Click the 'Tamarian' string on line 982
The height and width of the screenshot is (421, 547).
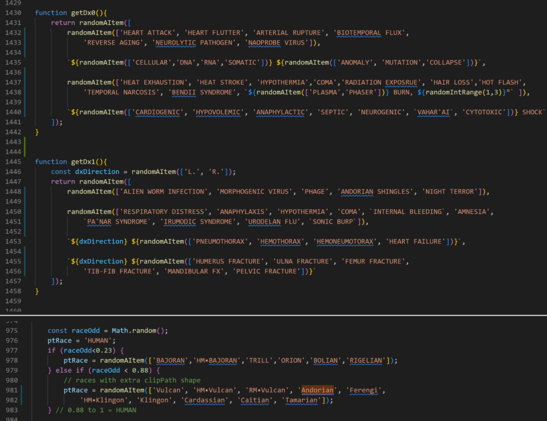[301, 400]
